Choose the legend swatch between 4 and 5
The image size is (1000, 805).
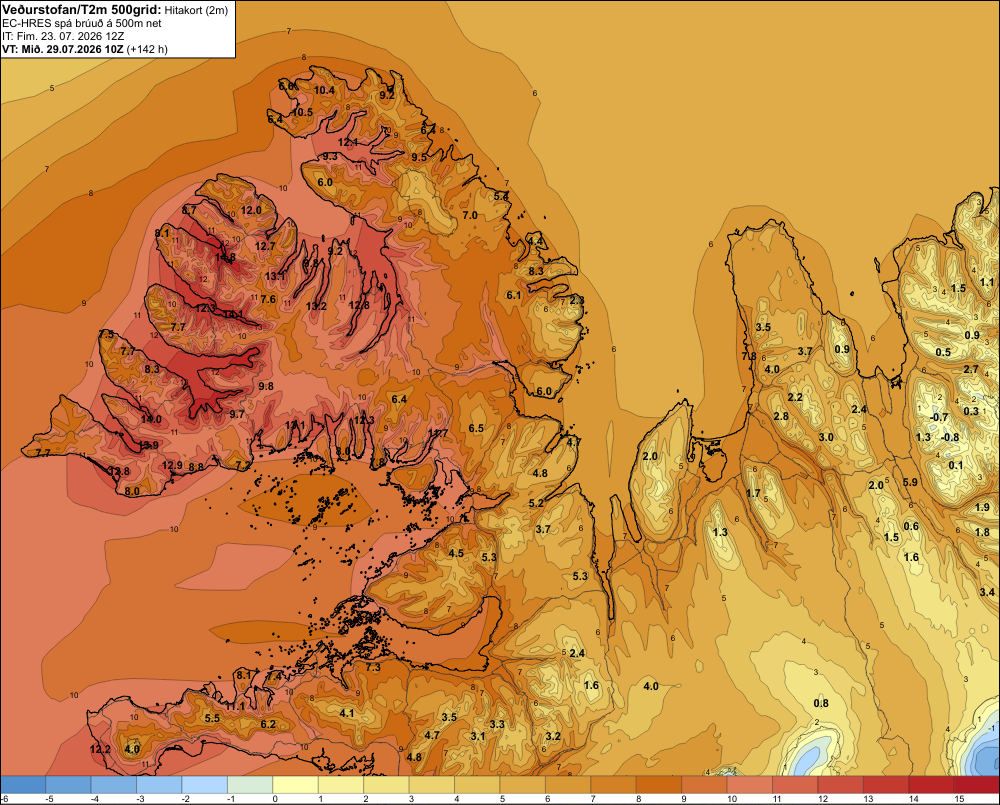tap(477, 784)
